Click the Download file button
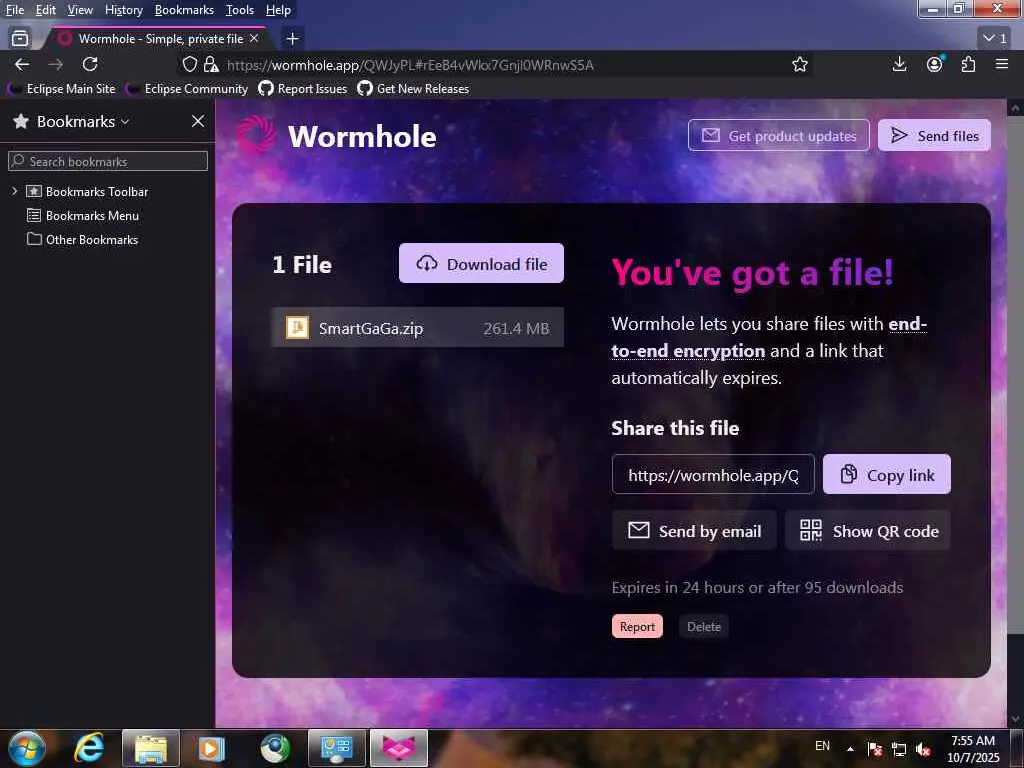 tap(481, 263)
